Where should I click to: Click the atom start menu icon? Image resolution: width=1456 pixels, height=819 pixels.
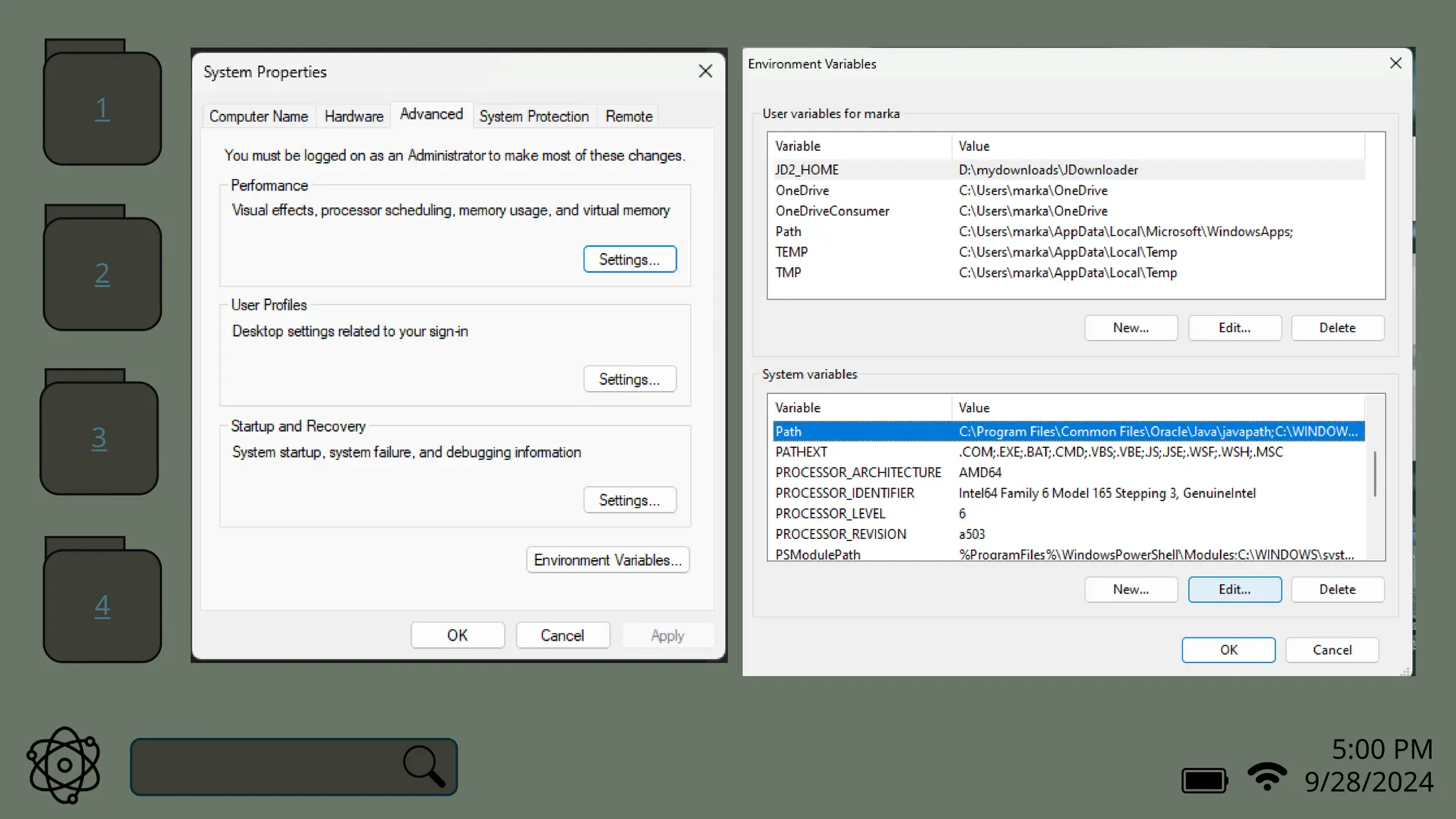64,765
